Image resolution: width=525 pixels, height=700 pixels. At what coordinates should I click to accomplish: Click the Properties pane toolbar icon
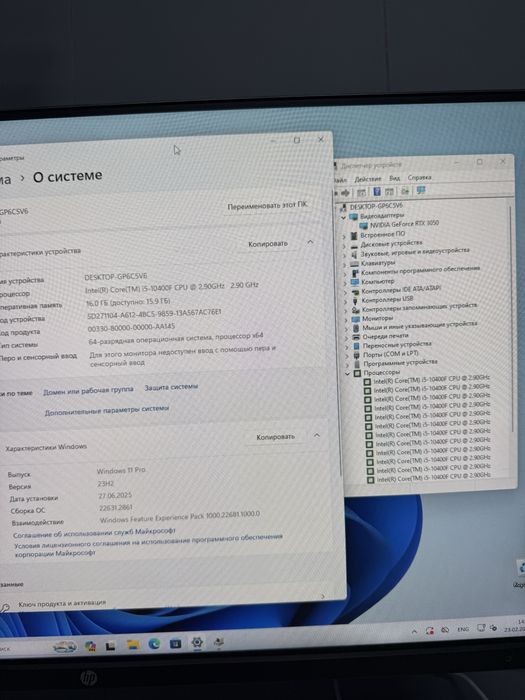click(389, 192)
